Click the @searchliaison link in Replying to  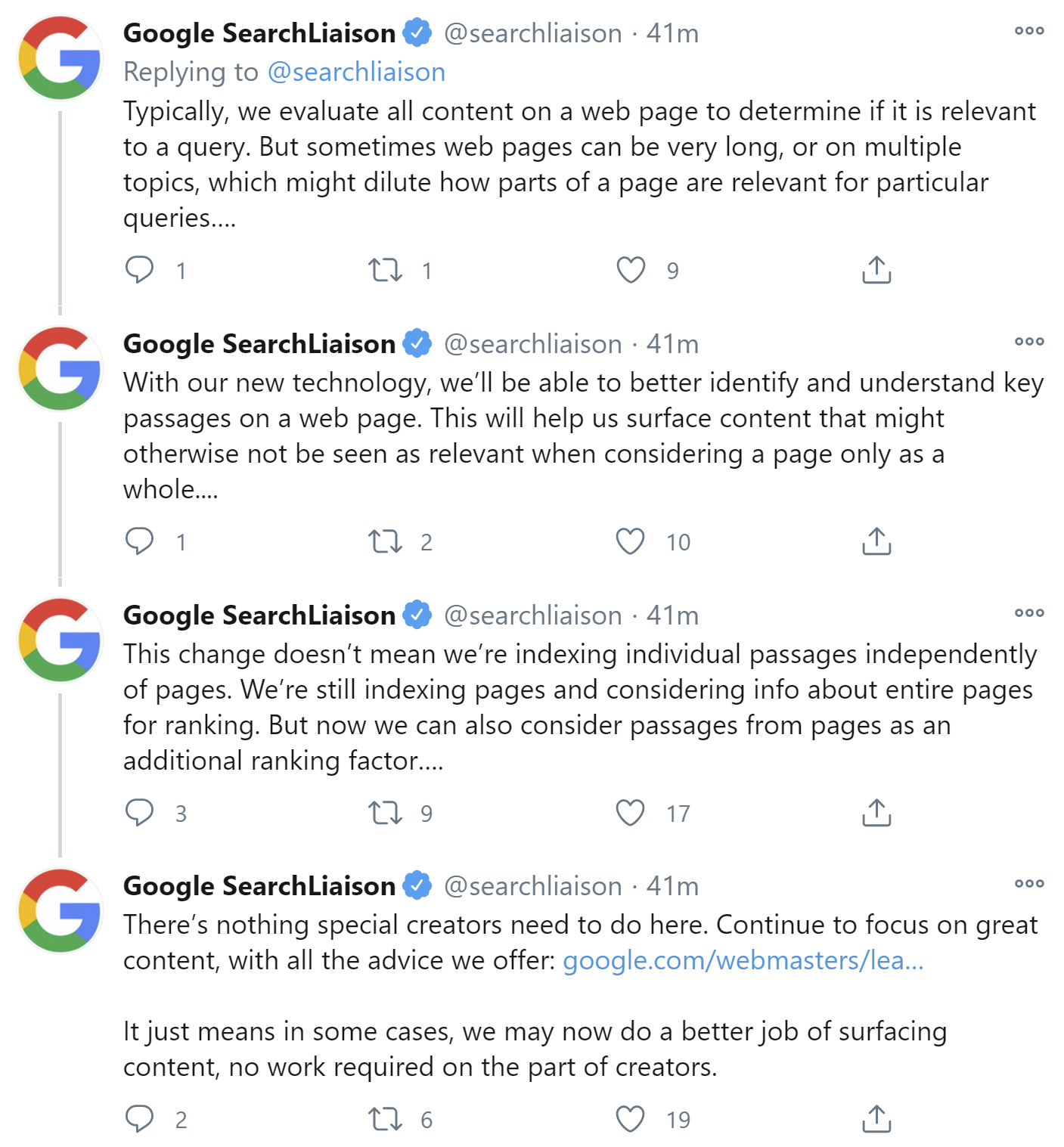click(356, 71)
